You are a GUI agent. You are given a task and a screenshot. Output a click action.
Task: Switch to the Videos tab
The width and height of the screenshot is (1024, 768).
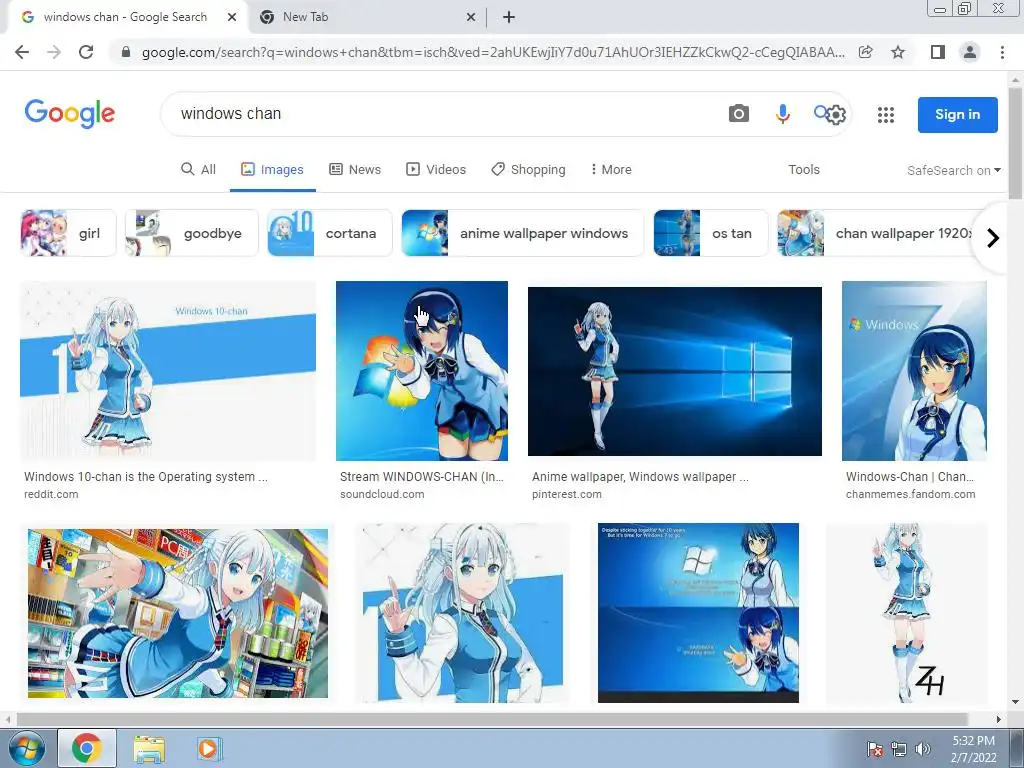tap(436, 170)
